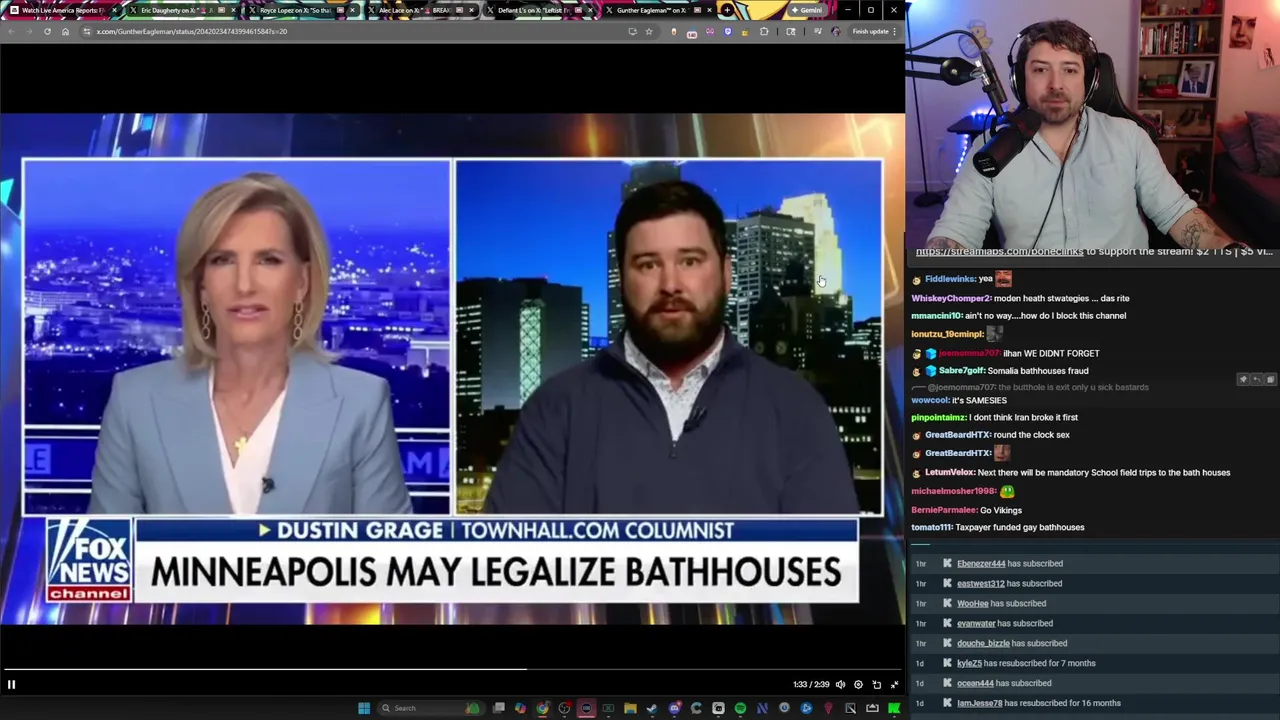Seek on the video progress bar
The image size is (1280, 720).
[x=452, y=669]
